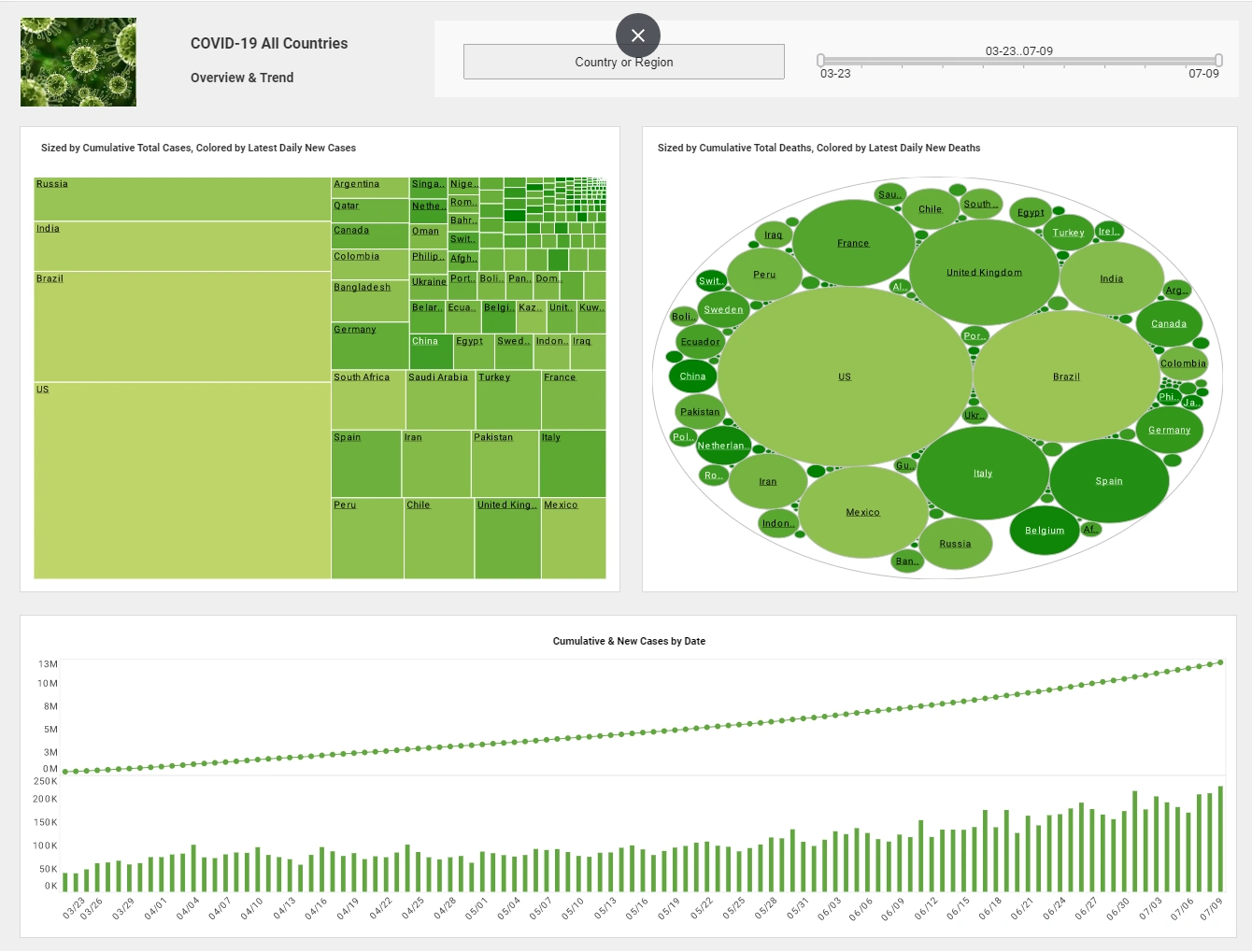
Task: Click the China tile in the treemap
Action: pyautogui.click(x=430, y=350)
